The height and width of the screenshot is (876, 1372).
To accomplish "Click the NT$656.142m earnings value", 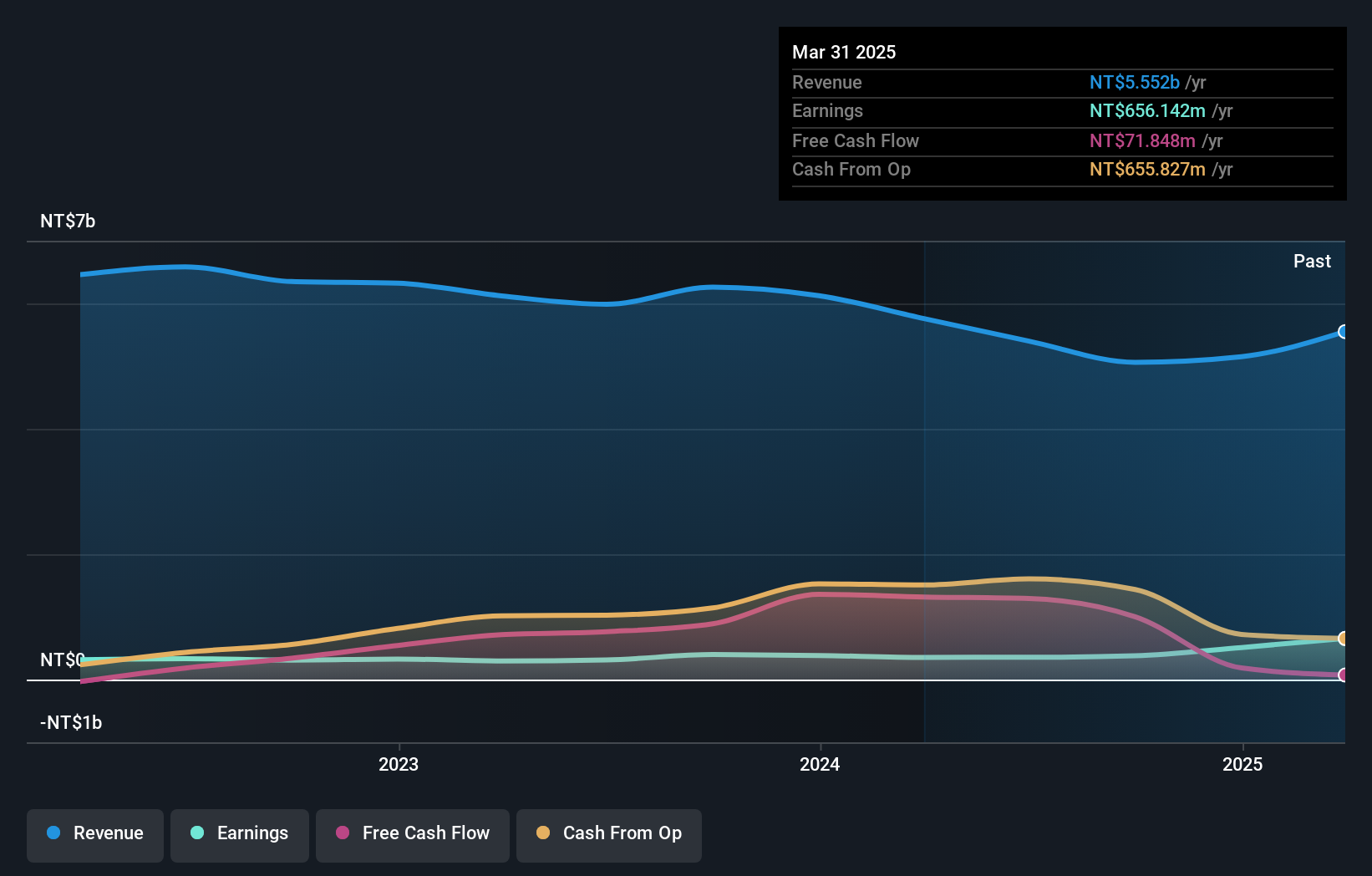I will tap(1147, 110).
